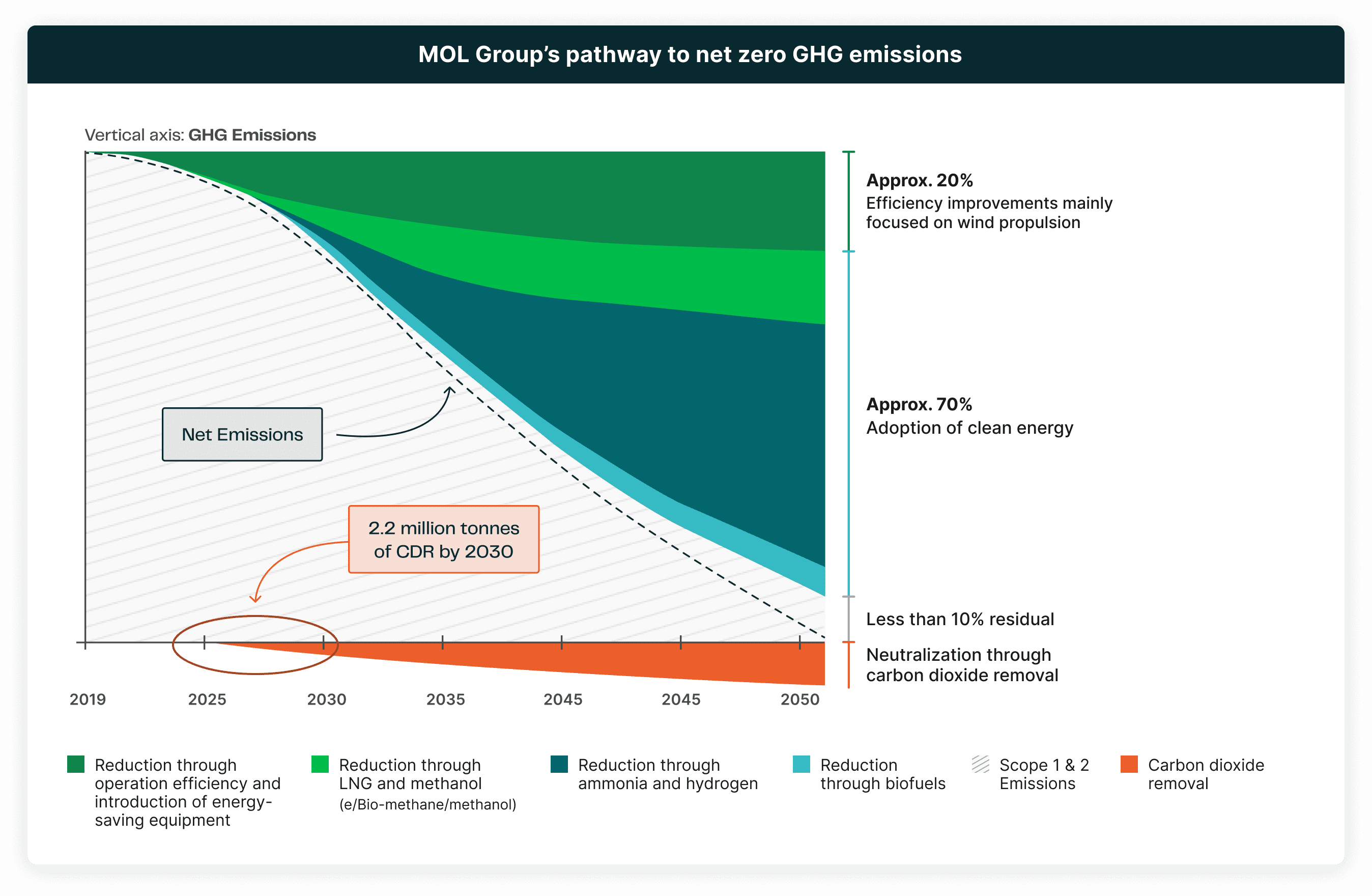The height and width of the screenshot is (896, 1372).
Task: Click the Less than 10% residual text
Action: [960, 619]
